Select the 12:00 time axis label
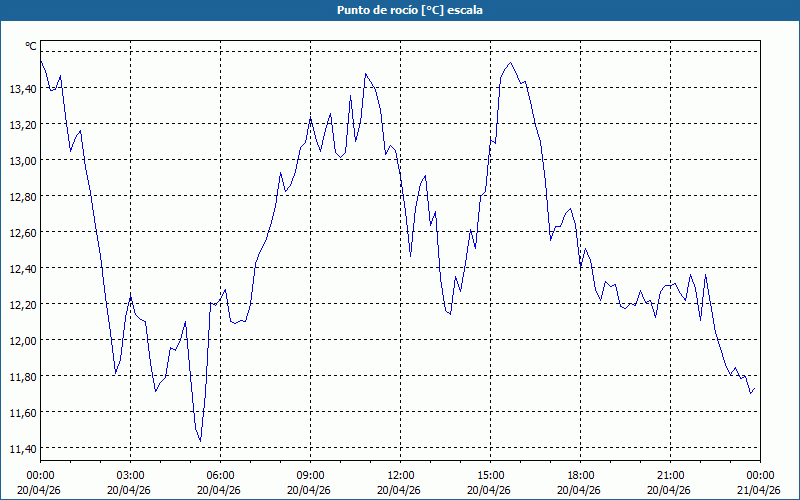This screenshot has width=800, height=500. point(401,475)
